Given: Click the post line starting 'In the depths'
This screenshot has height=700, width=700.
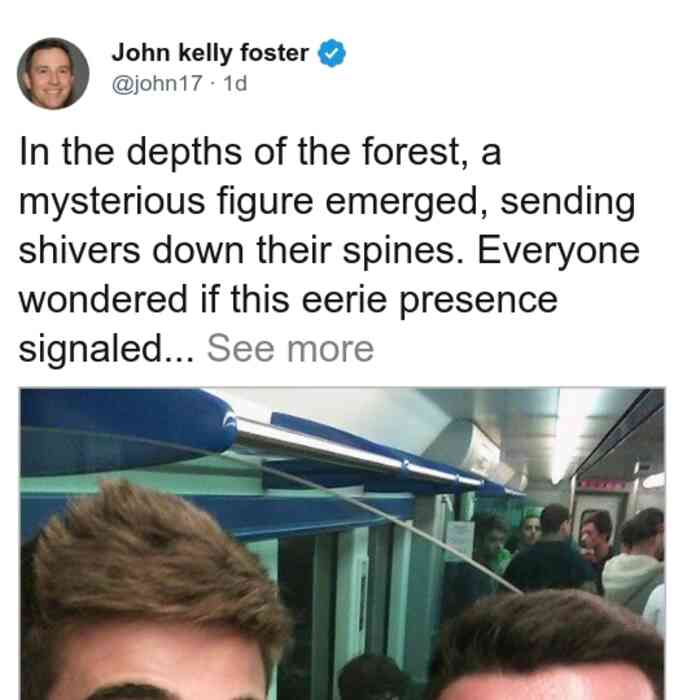Looking at the screenshot, I should 260,153.
